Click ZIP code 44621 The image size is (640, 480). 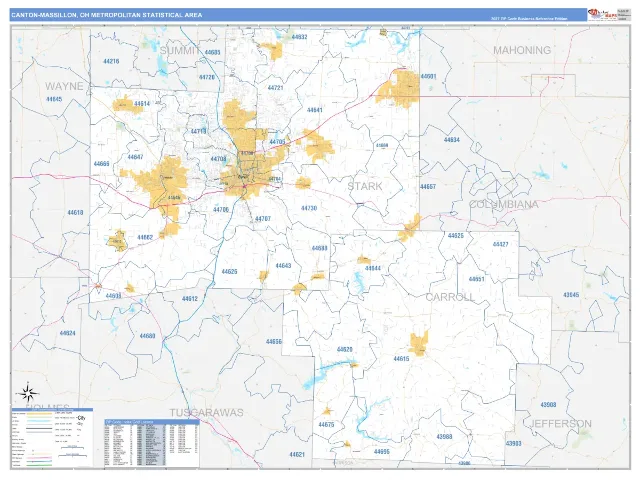tap(297, 455)
